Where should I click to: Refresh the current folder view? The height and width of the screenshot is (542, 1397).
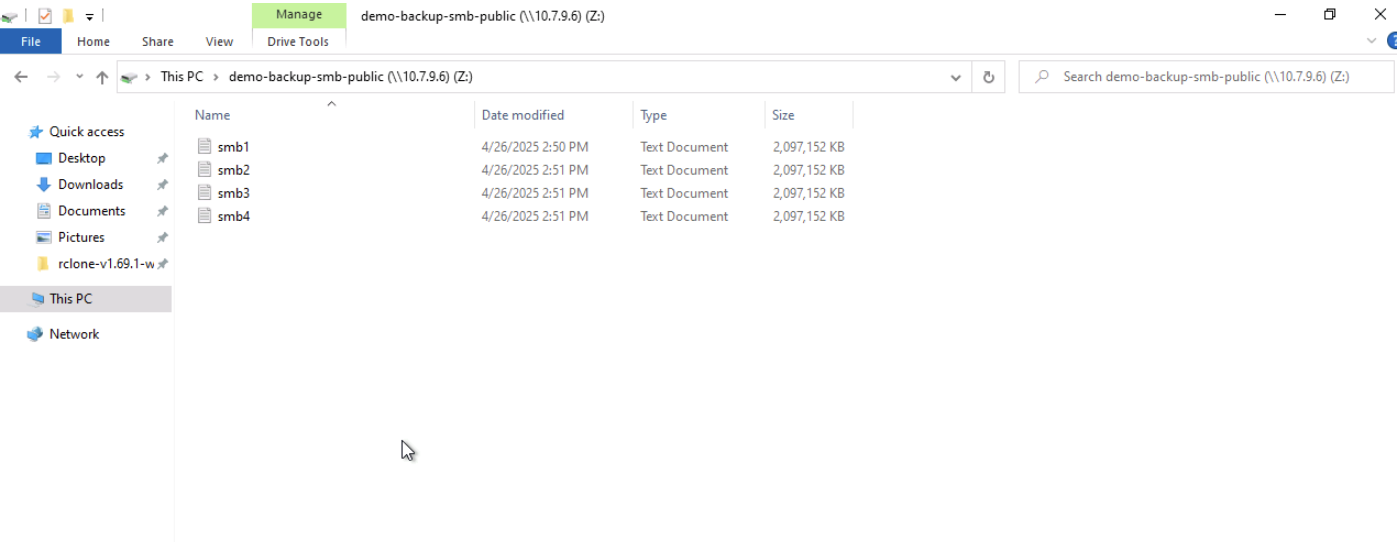[x=989, y=77]
